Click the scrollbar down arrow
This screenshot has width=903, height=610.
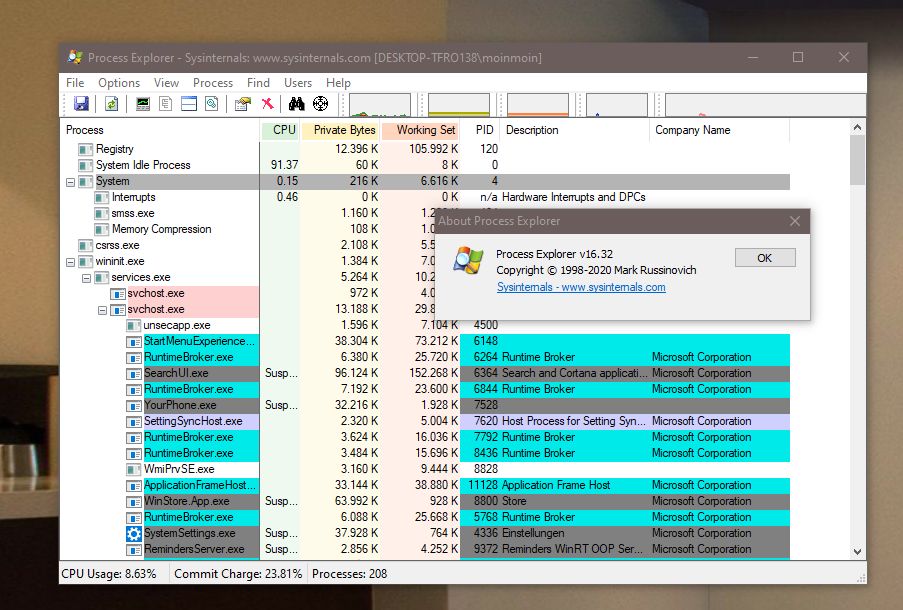(858, 551)
